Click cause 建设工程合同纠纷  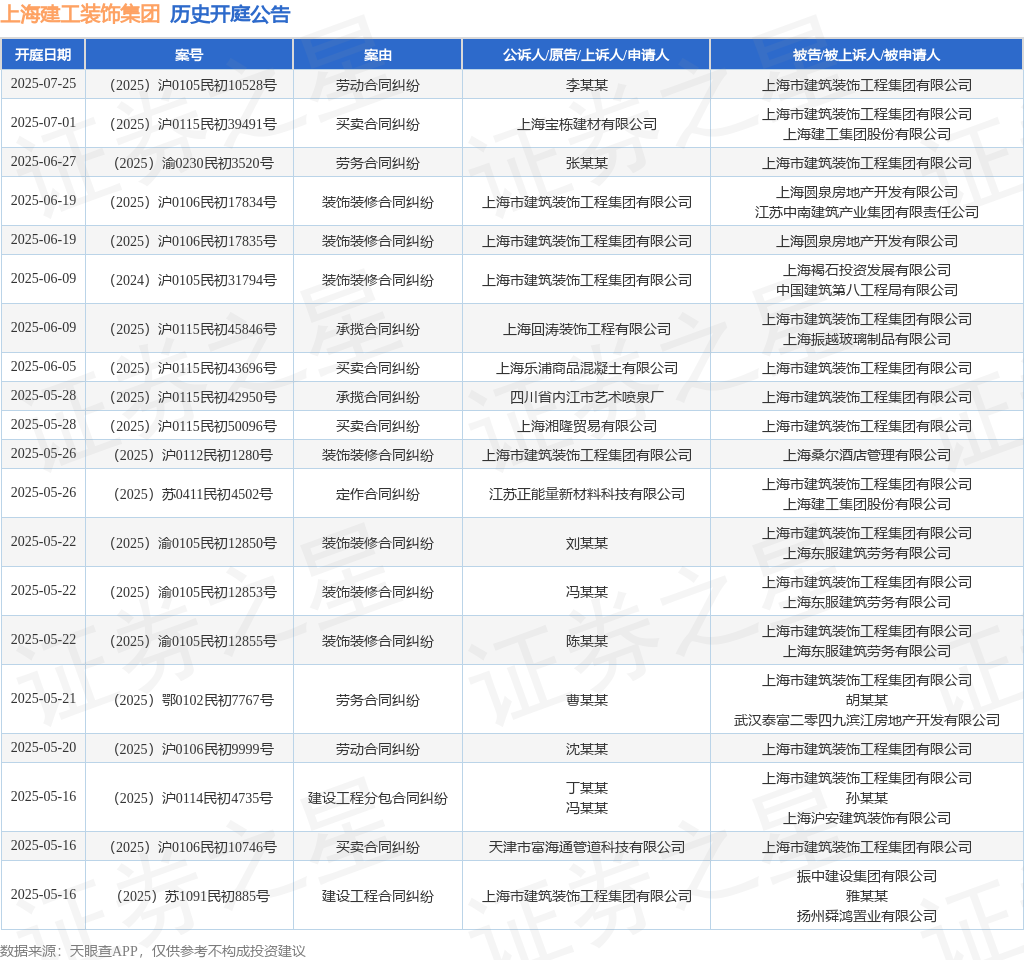(x=377, y=896)
